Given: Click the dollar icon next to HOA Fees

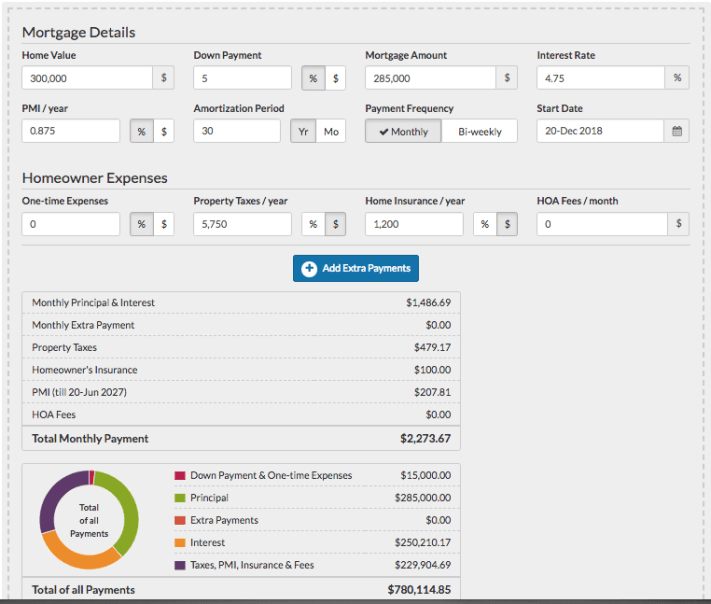Looking at the screenshot, I should pyautogui.click(x=677, y=224).
